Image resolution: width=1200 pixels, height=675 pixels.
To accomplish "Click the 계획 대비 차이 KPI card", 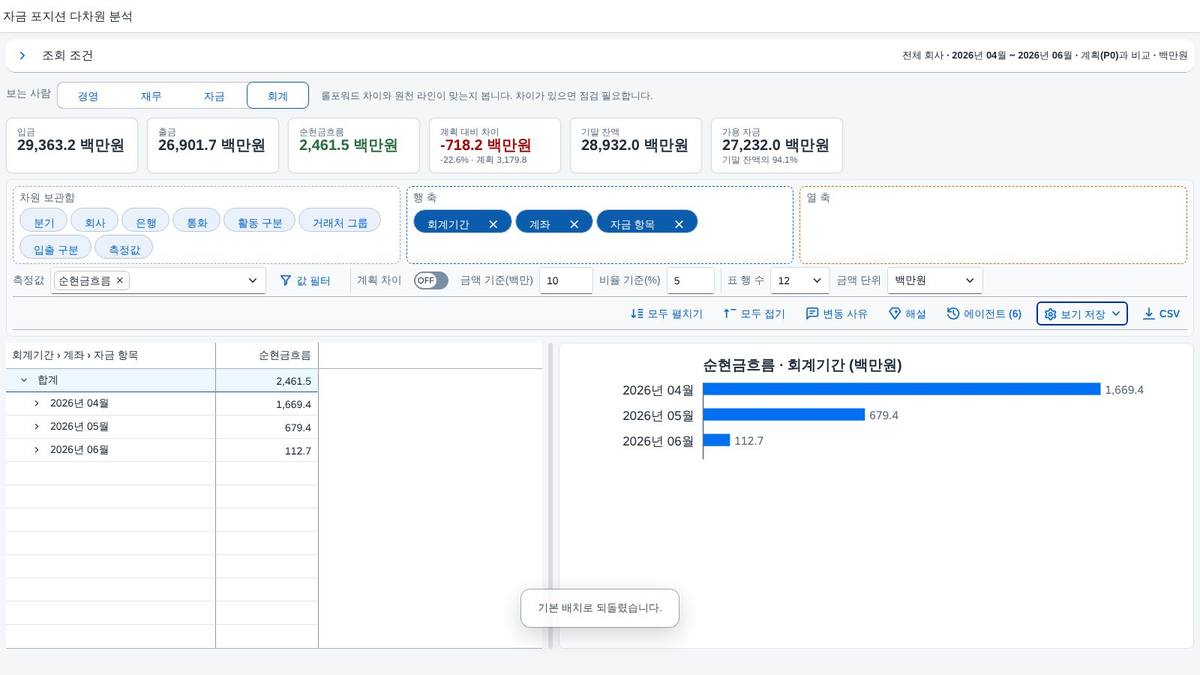I will (495, 146).
